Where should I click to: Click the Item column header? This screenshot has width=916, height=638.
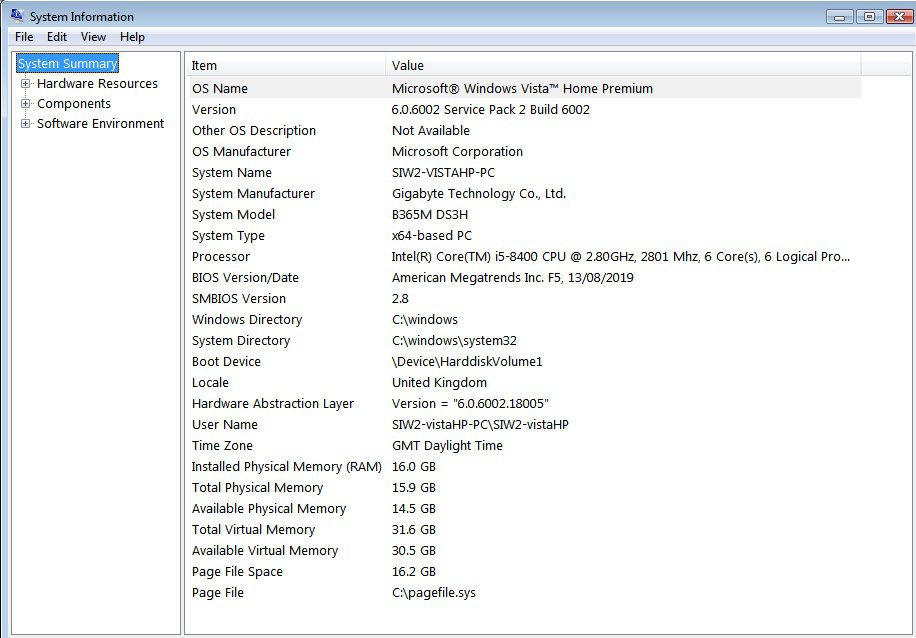click(286, 65)
